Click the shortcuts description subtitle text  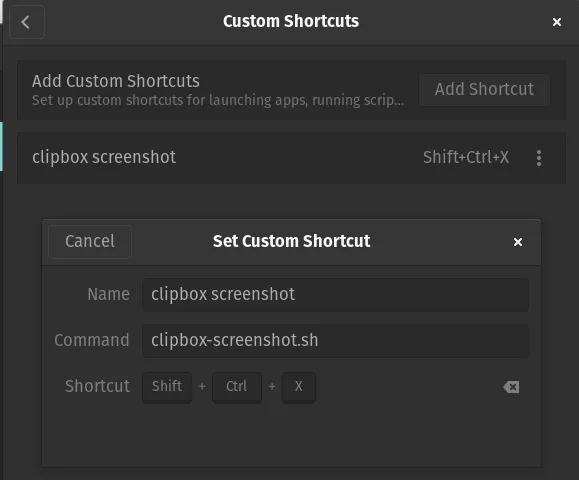click(218, 100)
